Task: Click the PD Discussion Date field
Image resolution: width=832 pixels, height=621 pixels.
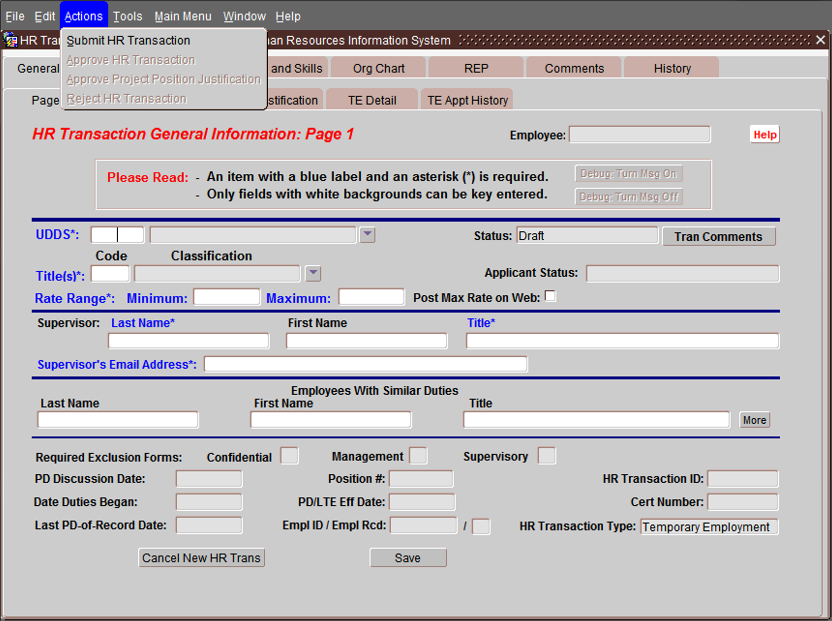Action: (209, 479)
